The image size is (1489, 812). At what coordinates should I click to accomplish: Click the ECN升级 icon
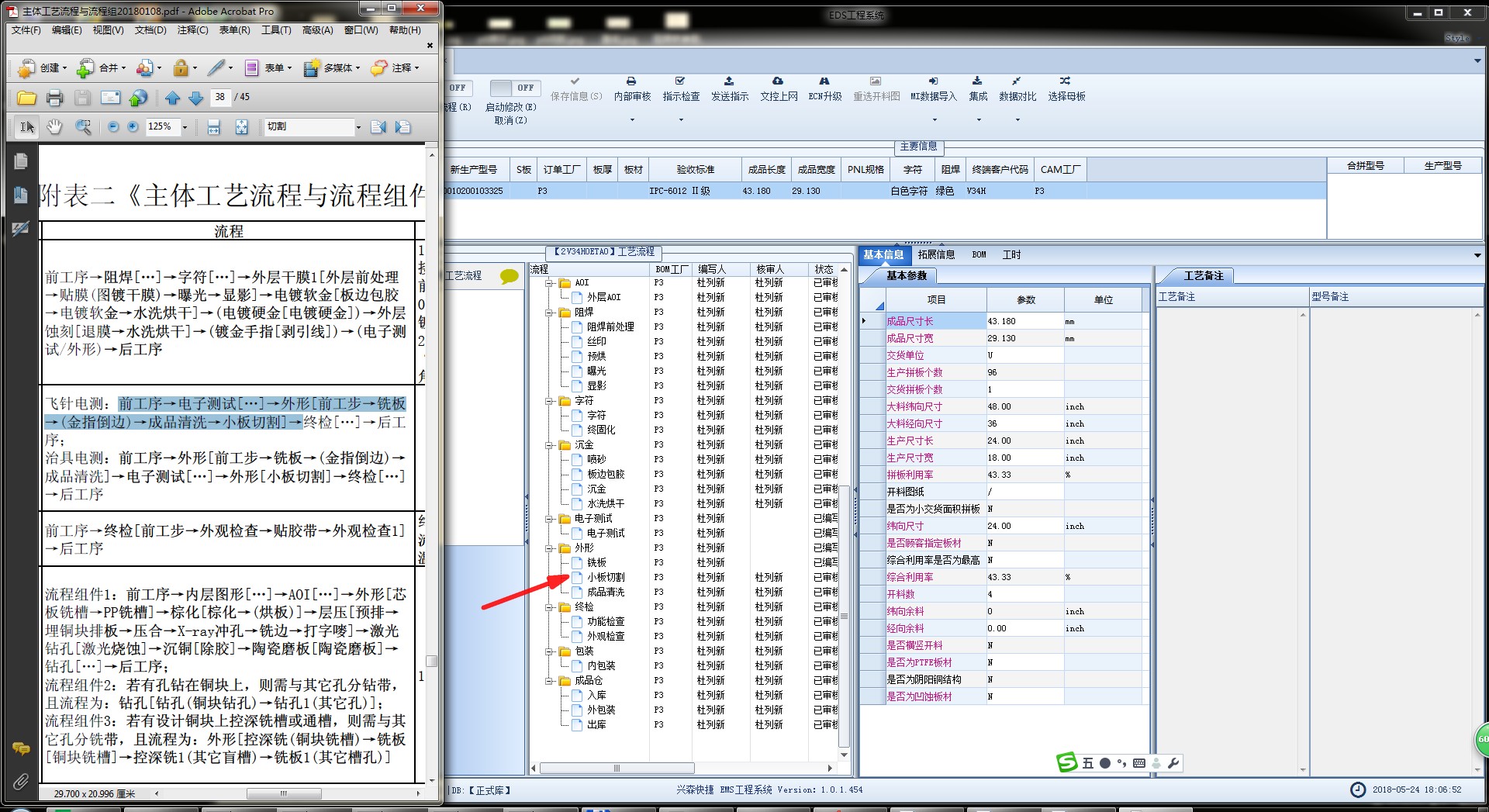824,81
